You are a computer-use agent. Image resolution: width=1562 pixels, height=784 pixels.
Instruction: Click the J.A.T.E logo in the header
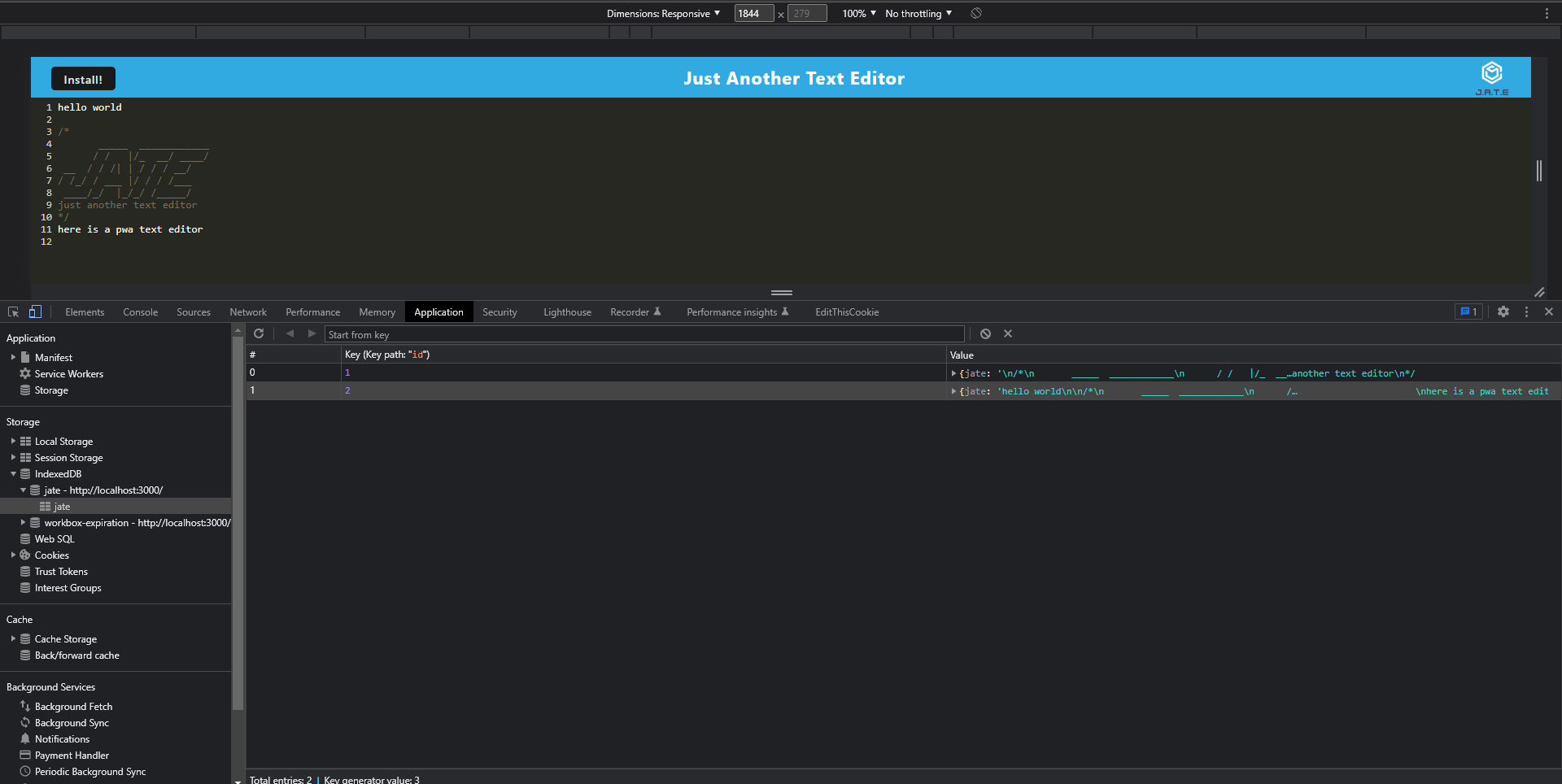pos(1491,74)
